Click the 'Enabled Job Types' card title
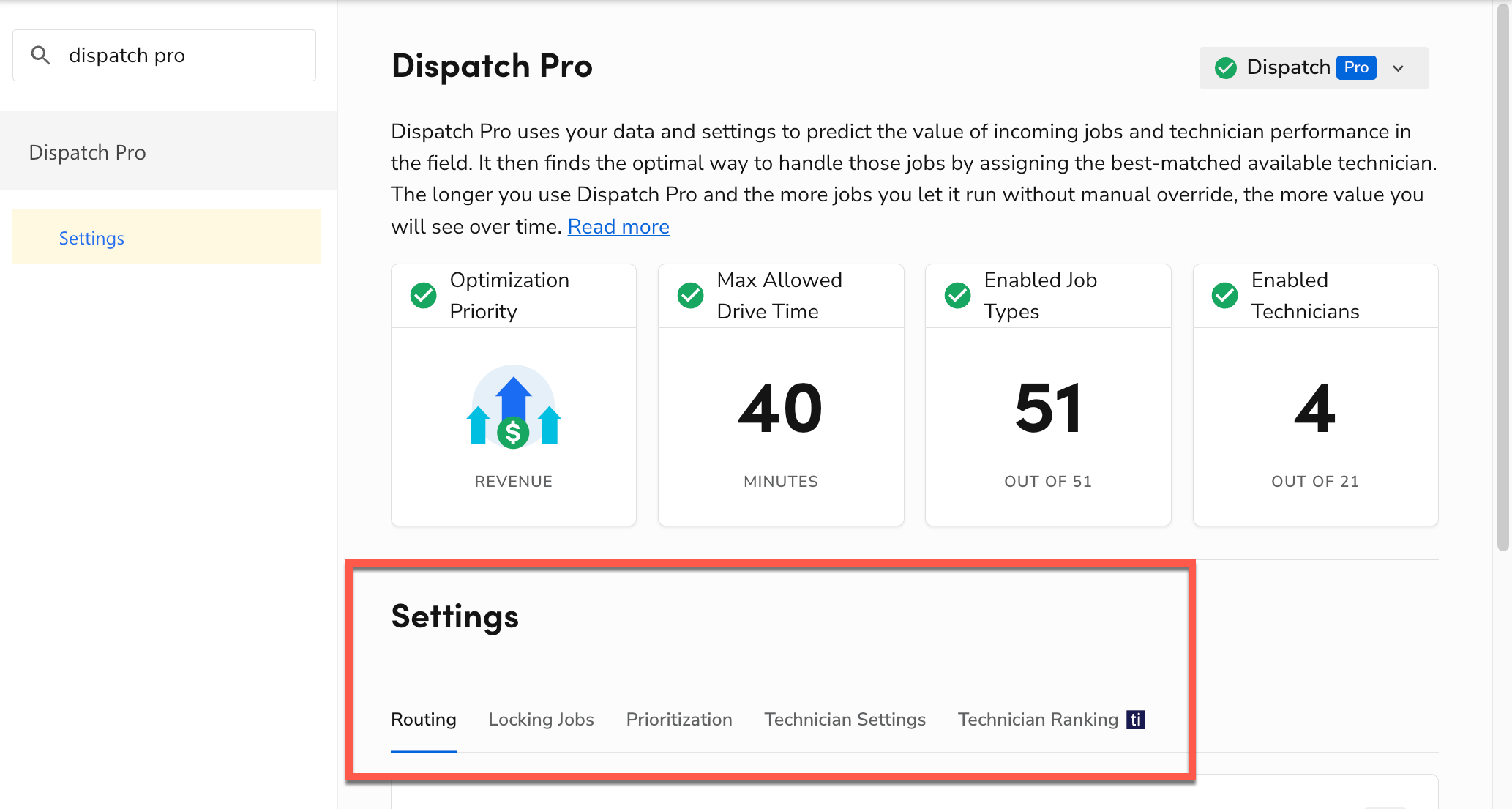This screenshot has height=809, width=1512. click(x=1041, y=296)
